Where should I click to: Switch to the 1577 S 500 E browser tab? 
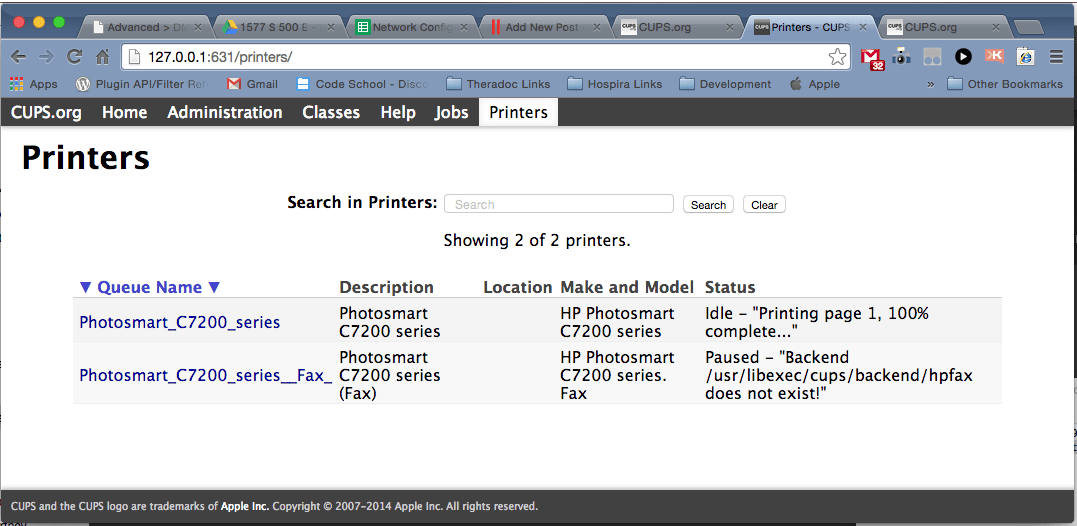[x=280, y=27]
